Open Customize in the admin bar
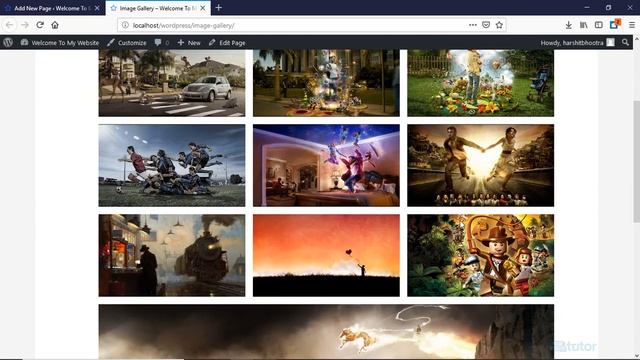 (x=127, y=42)
